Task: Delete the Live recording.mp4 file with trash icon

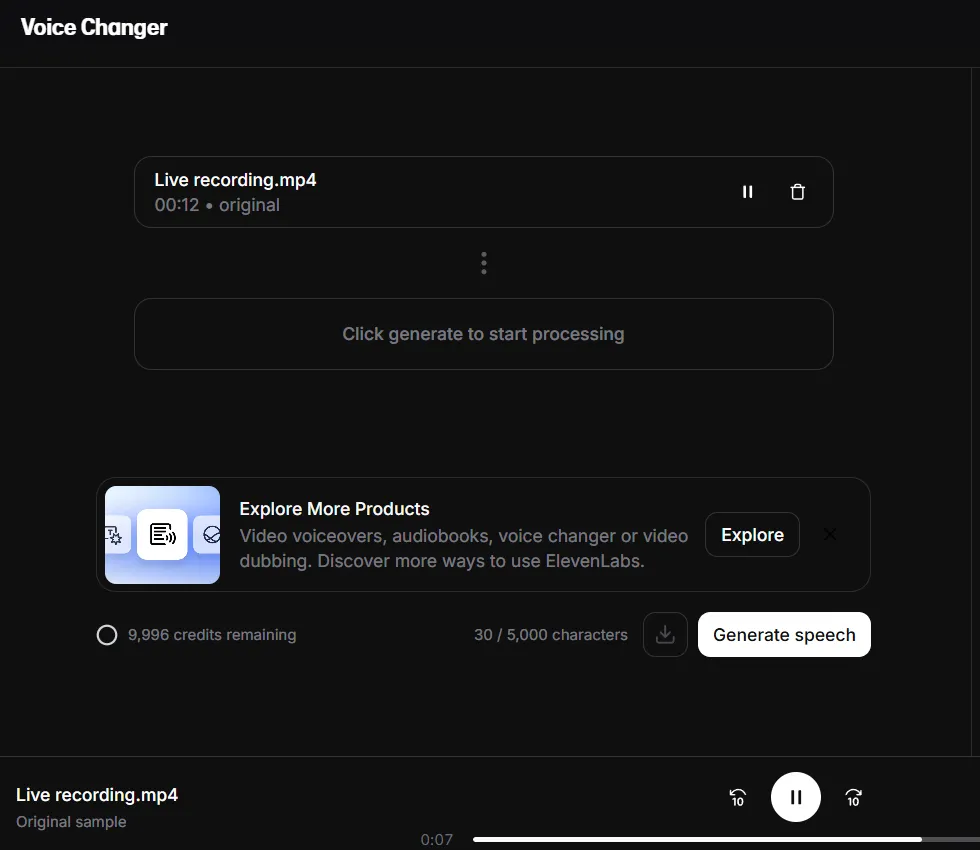Action: pyautogui.click(x=797, y=192)
